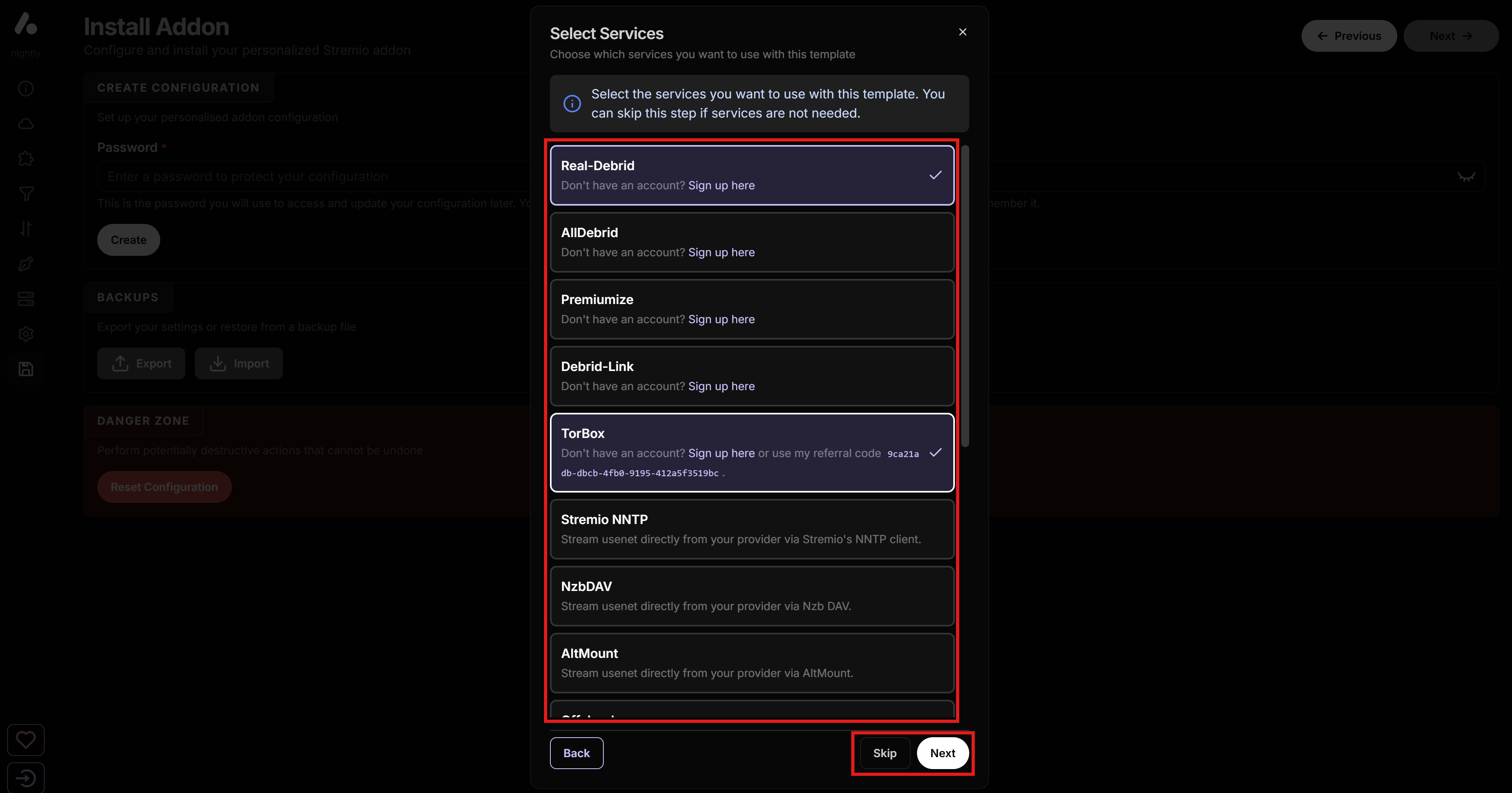Click the Skip button
1512x793 pixels.
coord(885,753)
